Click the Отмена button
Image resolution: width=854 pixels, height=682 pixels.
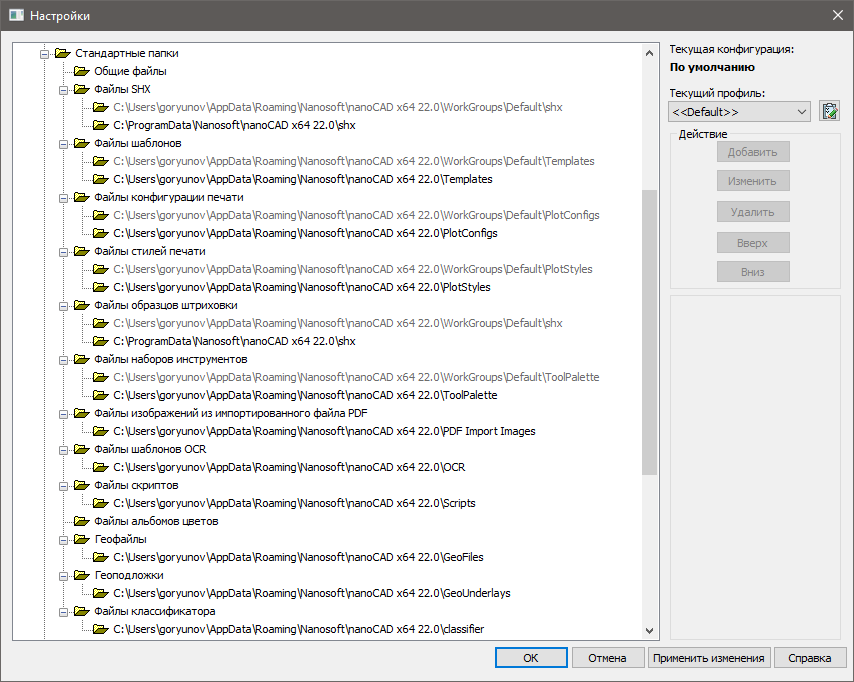[607, 658]
